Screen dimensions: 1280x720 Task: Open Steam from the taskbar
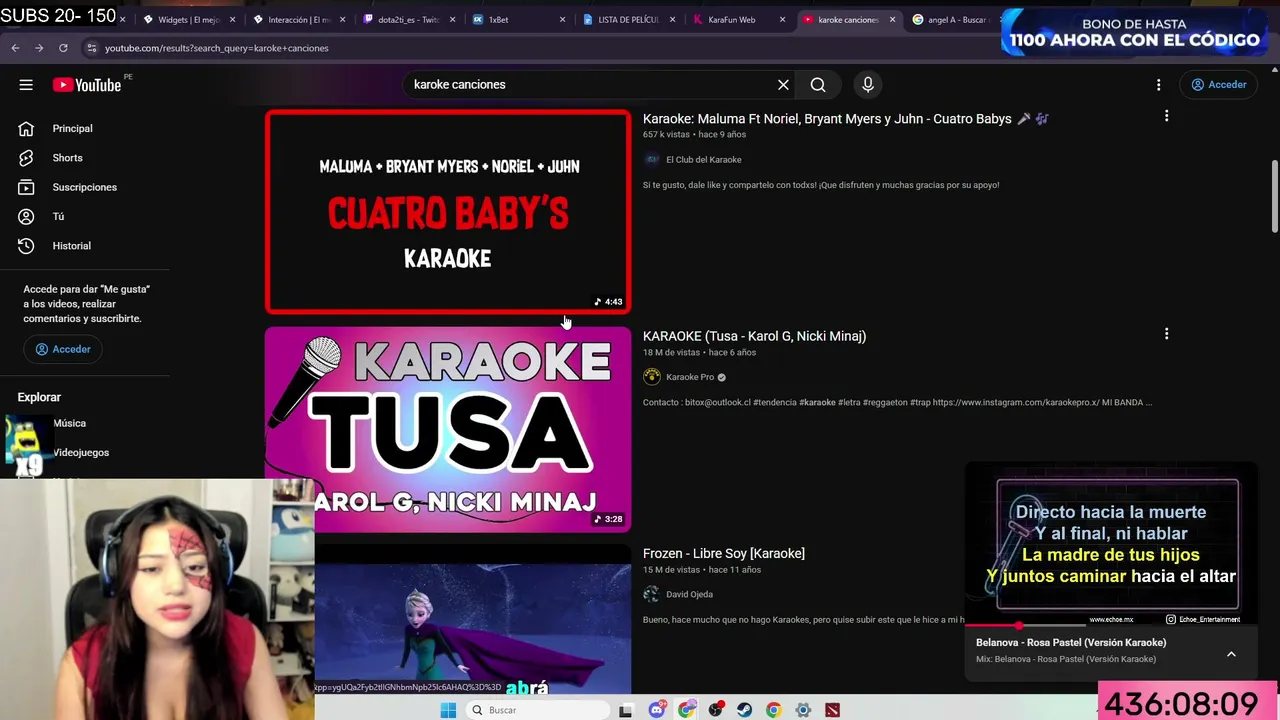pos(744,710)
